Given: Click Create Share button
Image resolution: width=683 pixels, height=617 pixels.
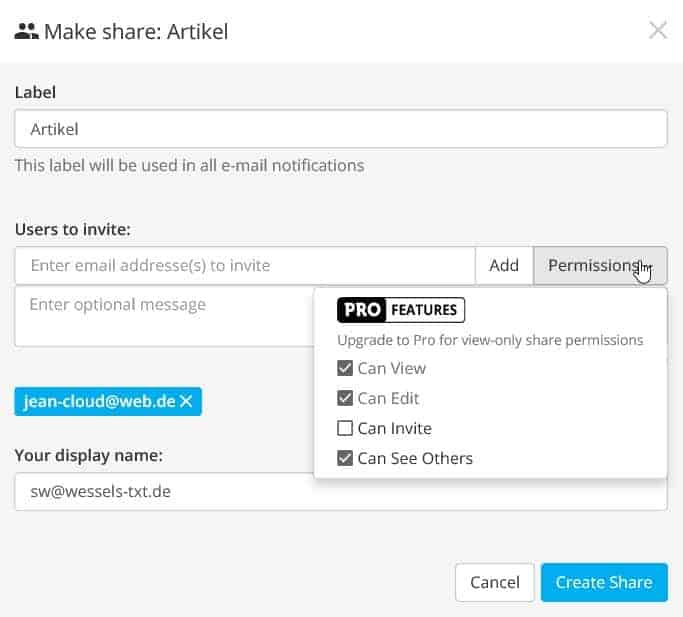Looking at the screenshot, I should pos(604,582).
